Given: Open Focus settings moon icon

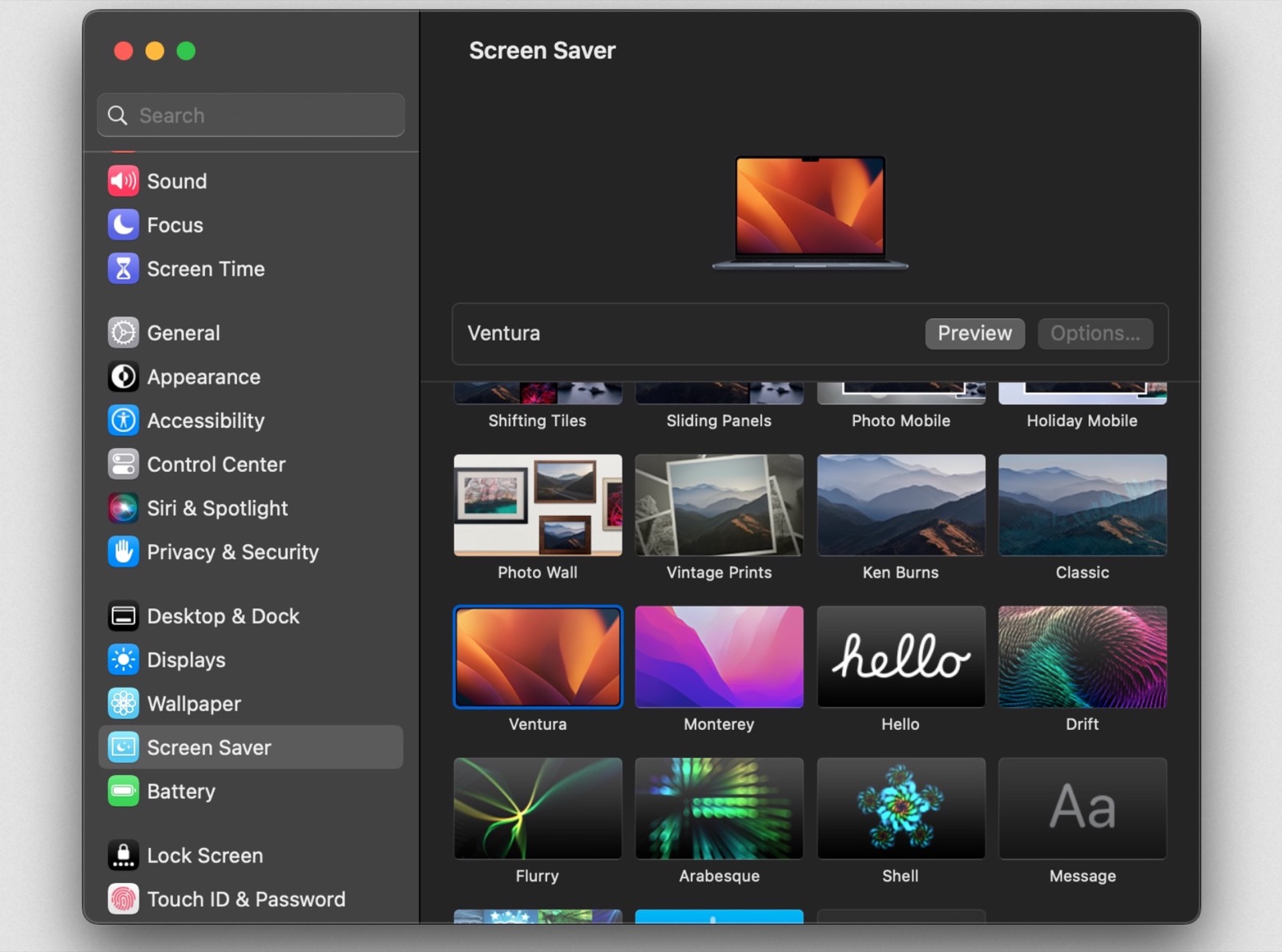Looking at the screenshot, I should pos(123,225).
